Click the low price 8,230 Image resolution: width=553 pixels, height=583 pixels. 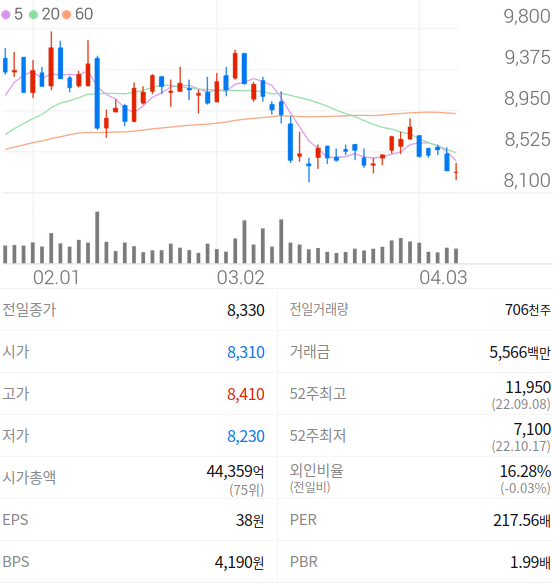[246, 436]
